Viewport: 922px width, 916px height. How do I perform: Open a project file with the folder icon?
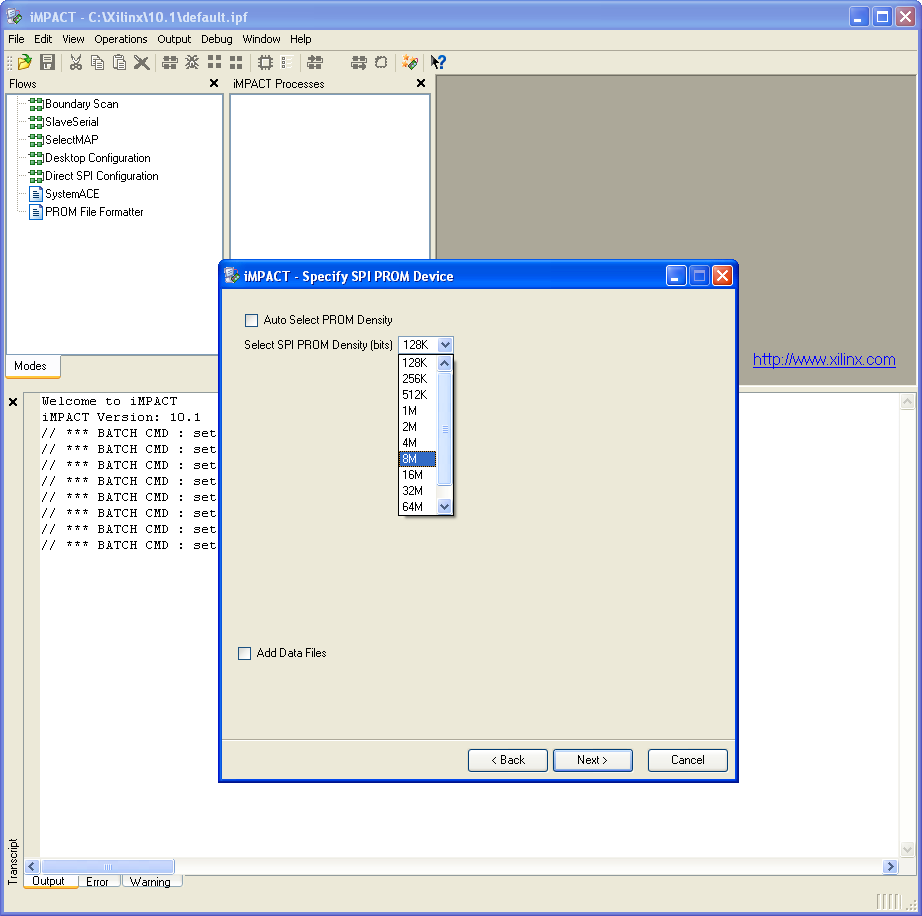pyautogui.click(x=25, y=62)
